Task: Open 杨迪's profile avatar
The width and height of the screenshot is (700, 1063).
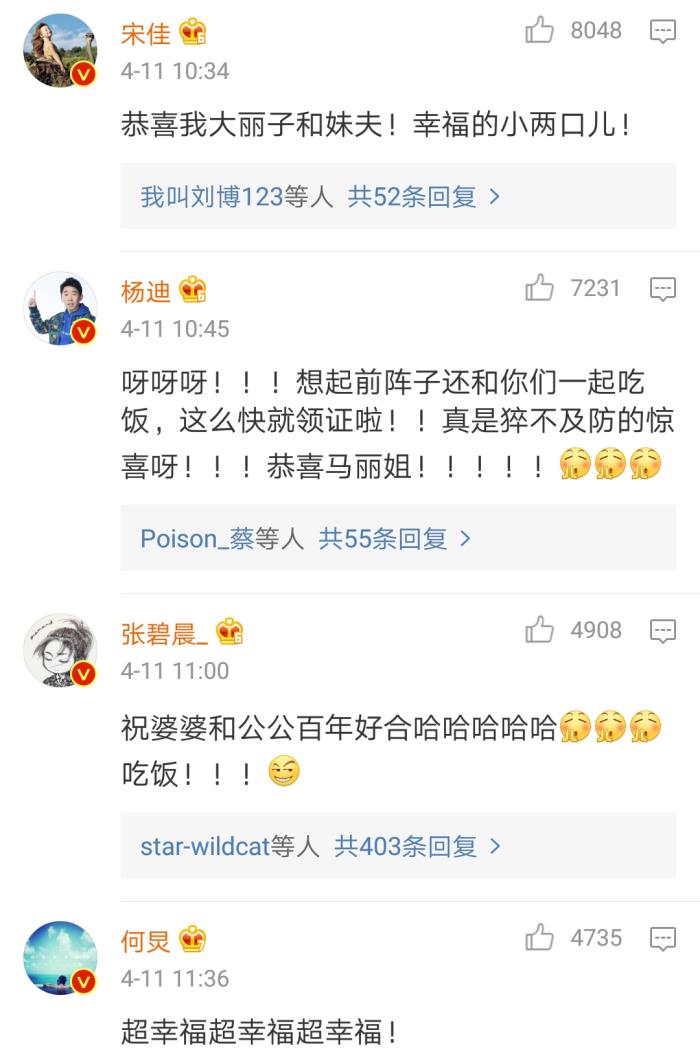Action: click(60, 308)
